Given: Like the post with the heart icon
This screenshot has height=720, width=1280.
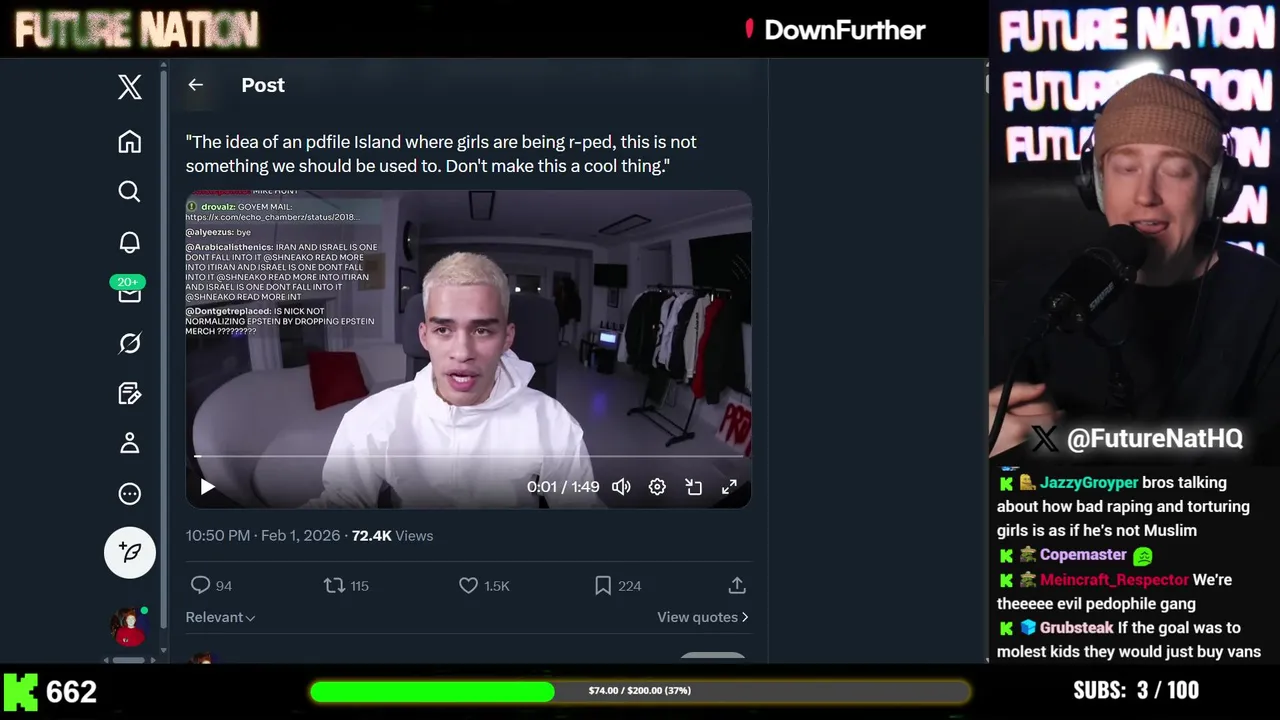Looking at the screenshot, I should pyautogui.click(x=468, y=586).
